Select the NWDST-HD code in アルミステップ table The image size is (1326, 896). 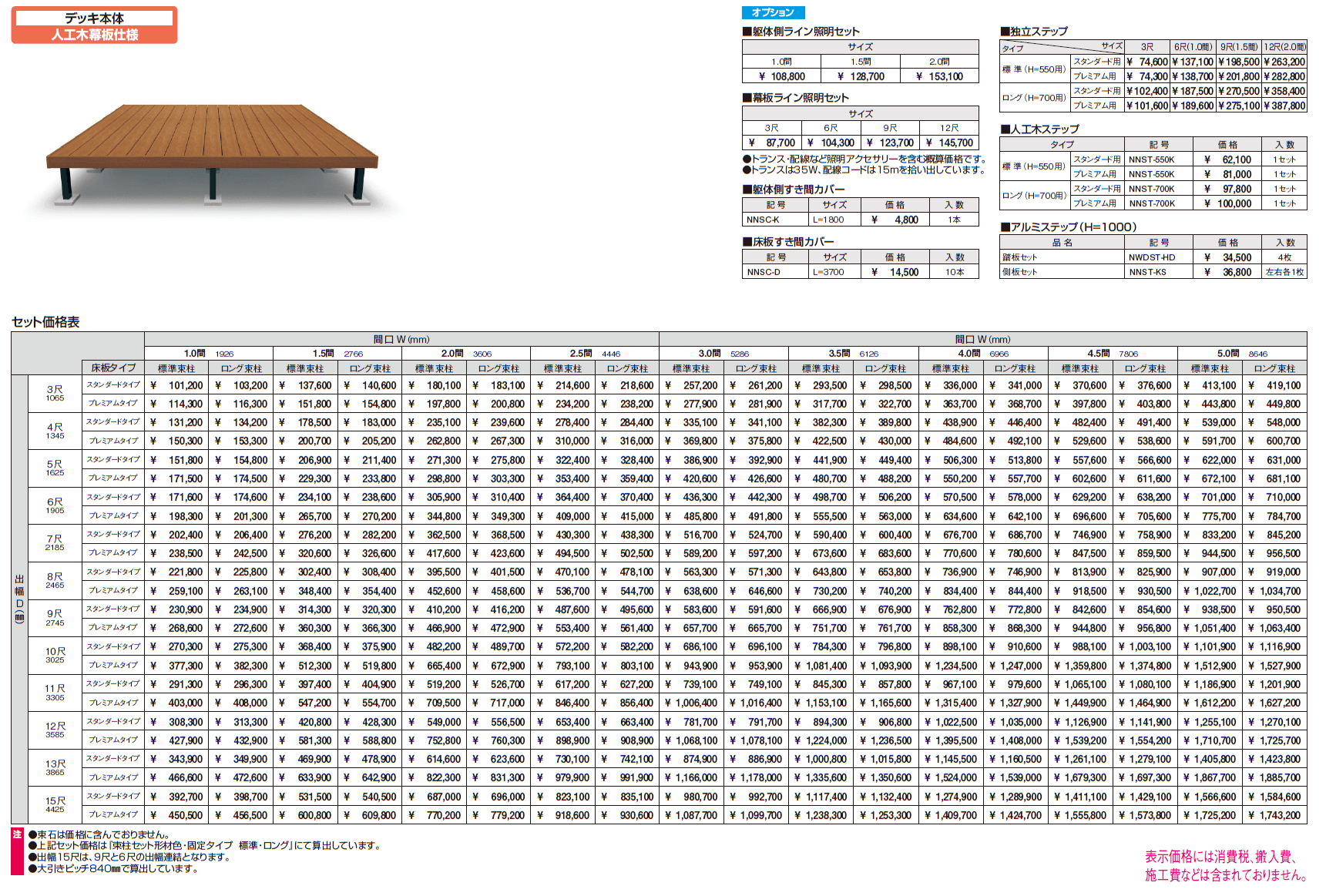1152,257
